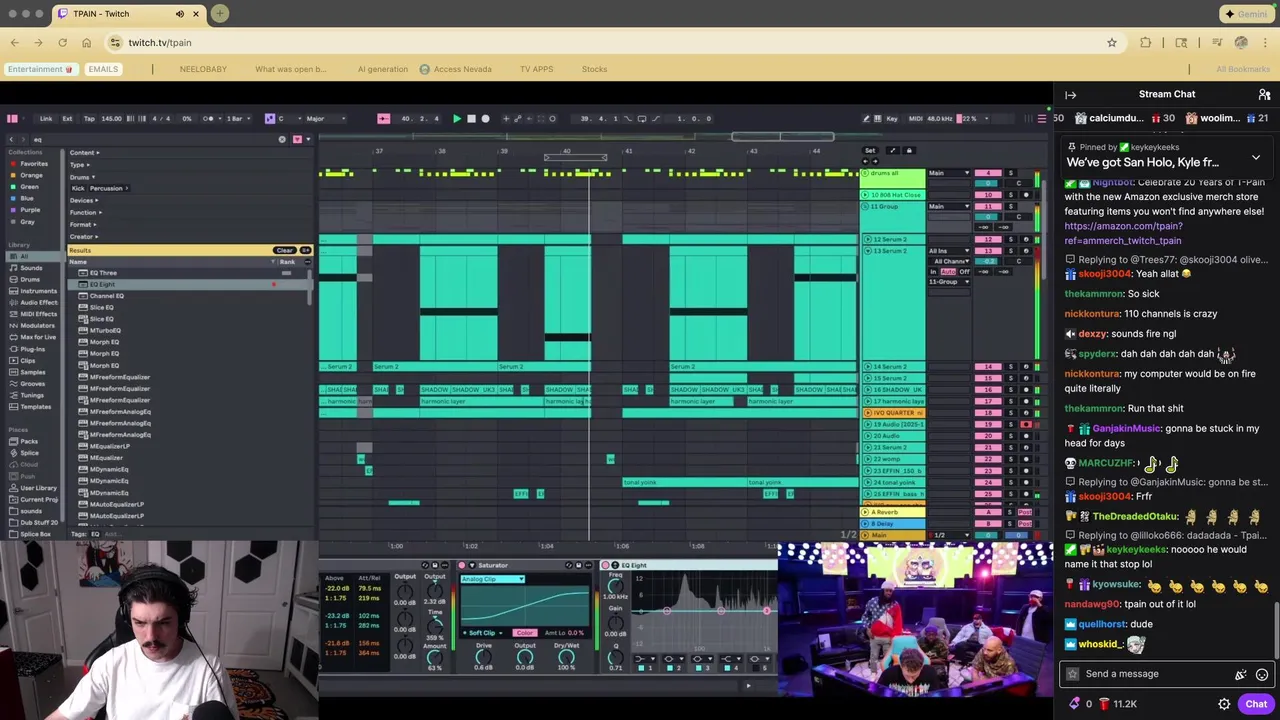Toggle the Link button
Image resolution: width=1280 pixels, height=720 pixels.
point(46,119)
